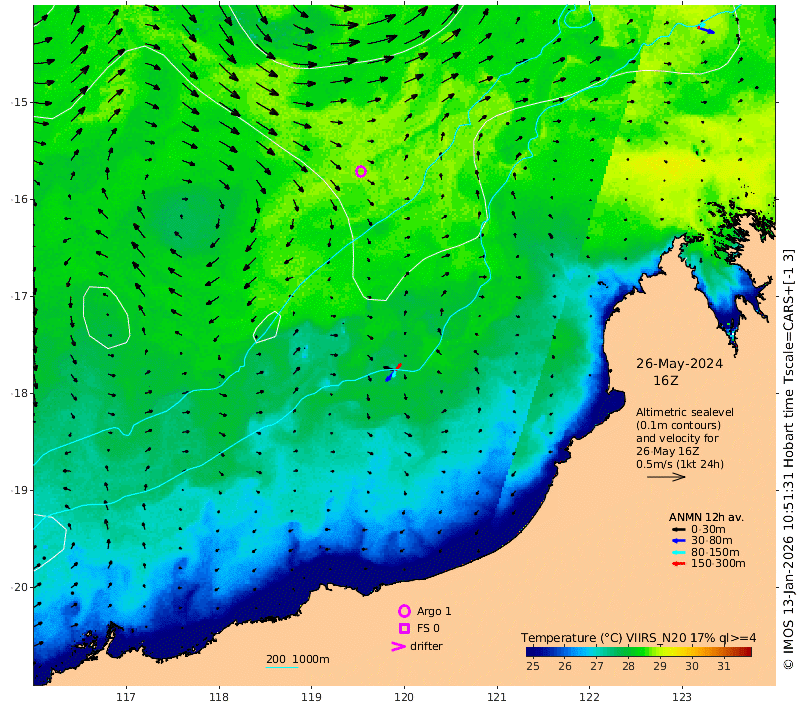Click the 117 longitude axis label
Screen dimensions: 800x710
(126, 697)
